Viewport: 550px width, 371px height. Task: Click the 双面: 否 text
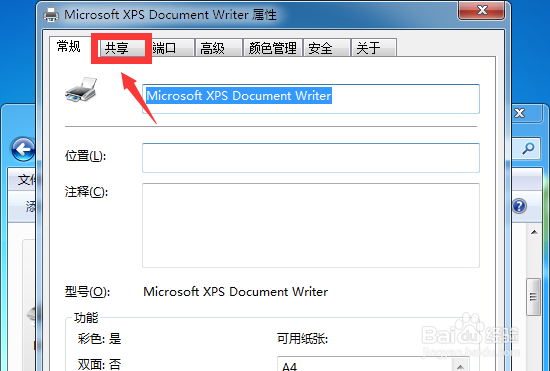(99, 364)
